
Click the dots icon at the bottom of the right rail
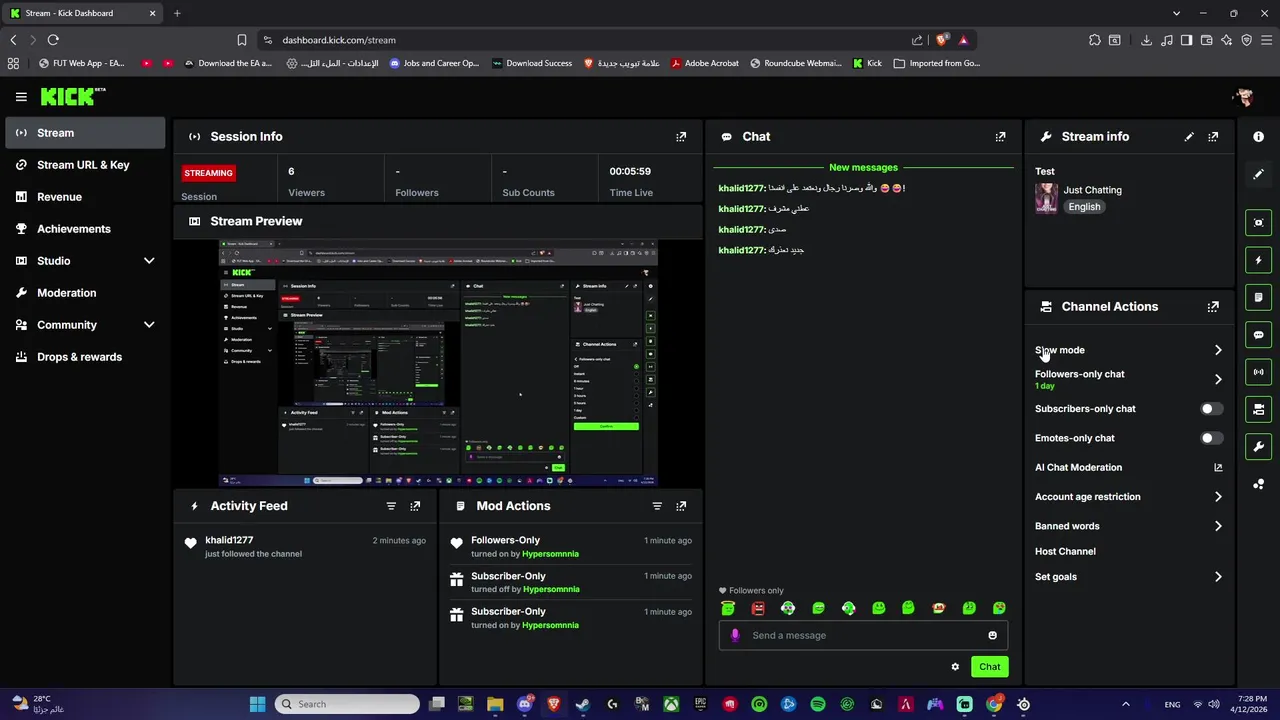click(x=1258, y=484)
